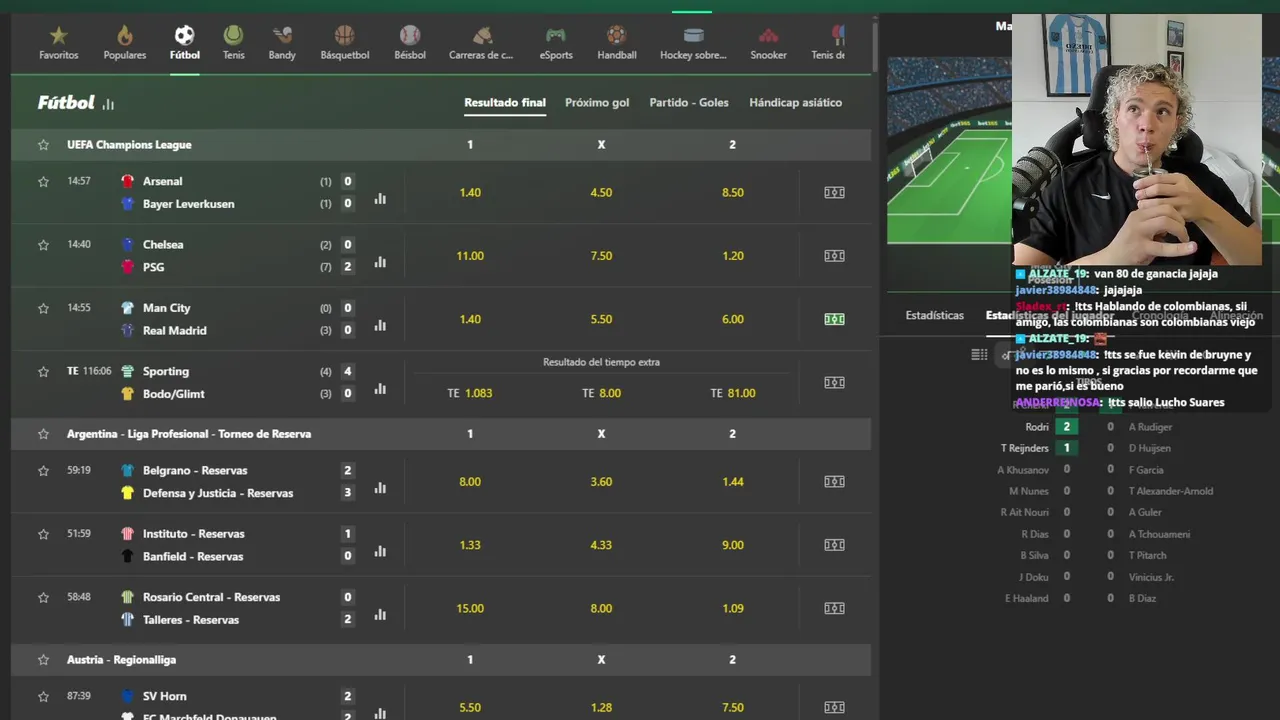
Task: Switch to the Próximo gol tab
Action: coord(597,102)
